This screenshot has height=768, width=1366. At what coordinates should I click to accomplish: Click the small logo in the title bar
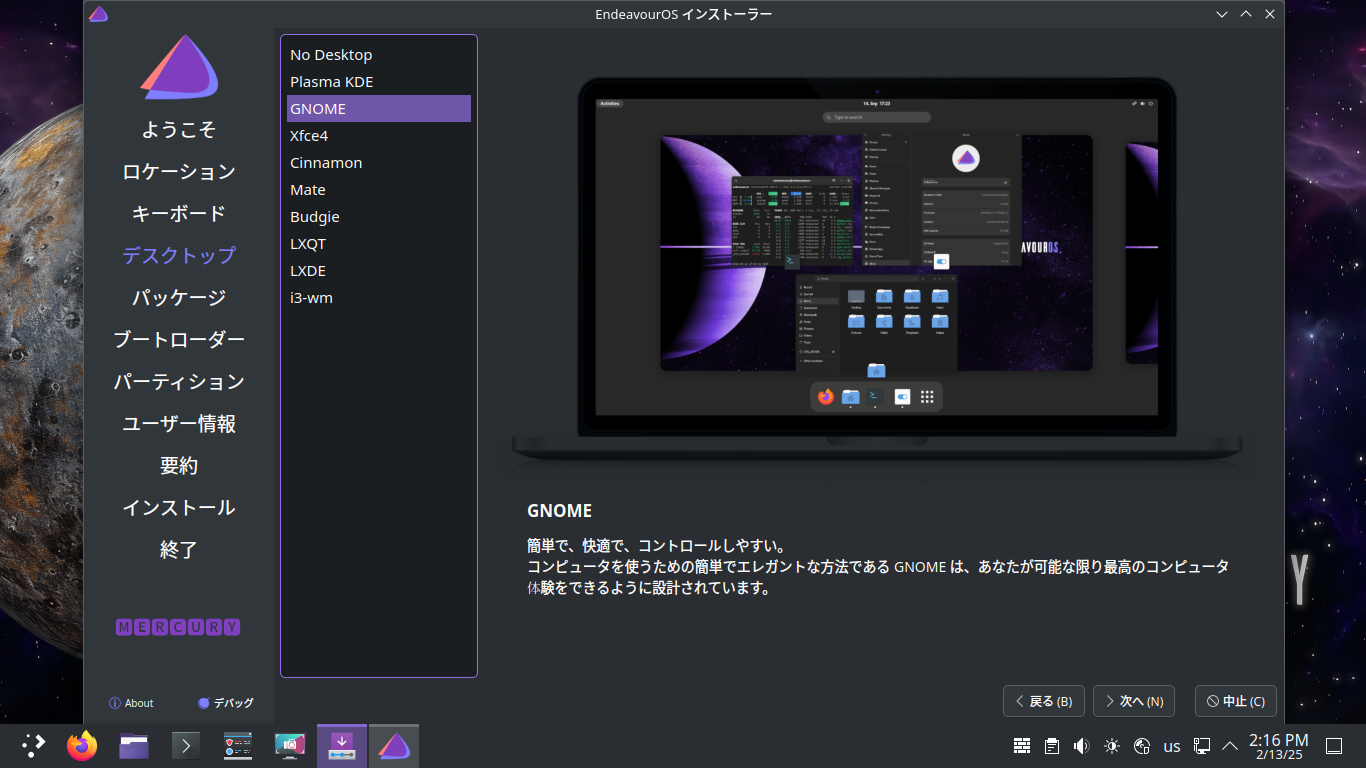coord(98,14)
